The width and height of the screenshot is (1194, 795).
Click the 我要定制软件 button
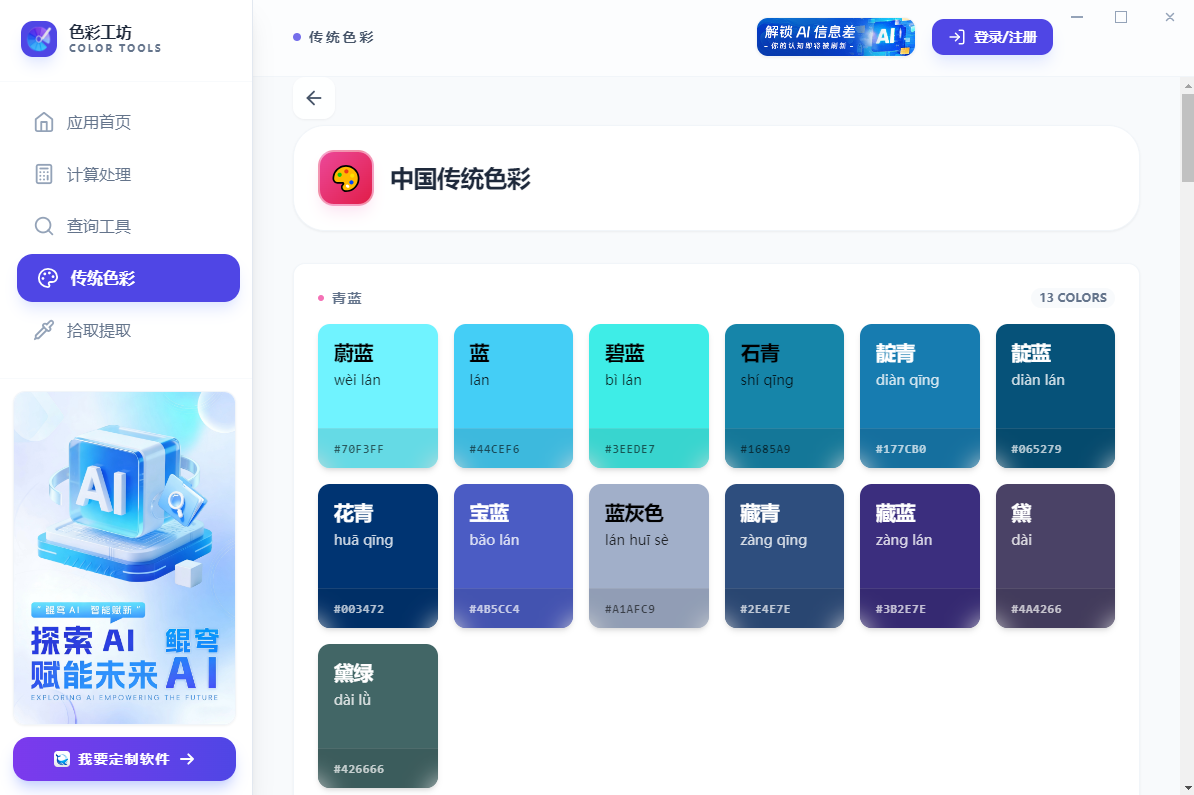click(x=124, y=759)
